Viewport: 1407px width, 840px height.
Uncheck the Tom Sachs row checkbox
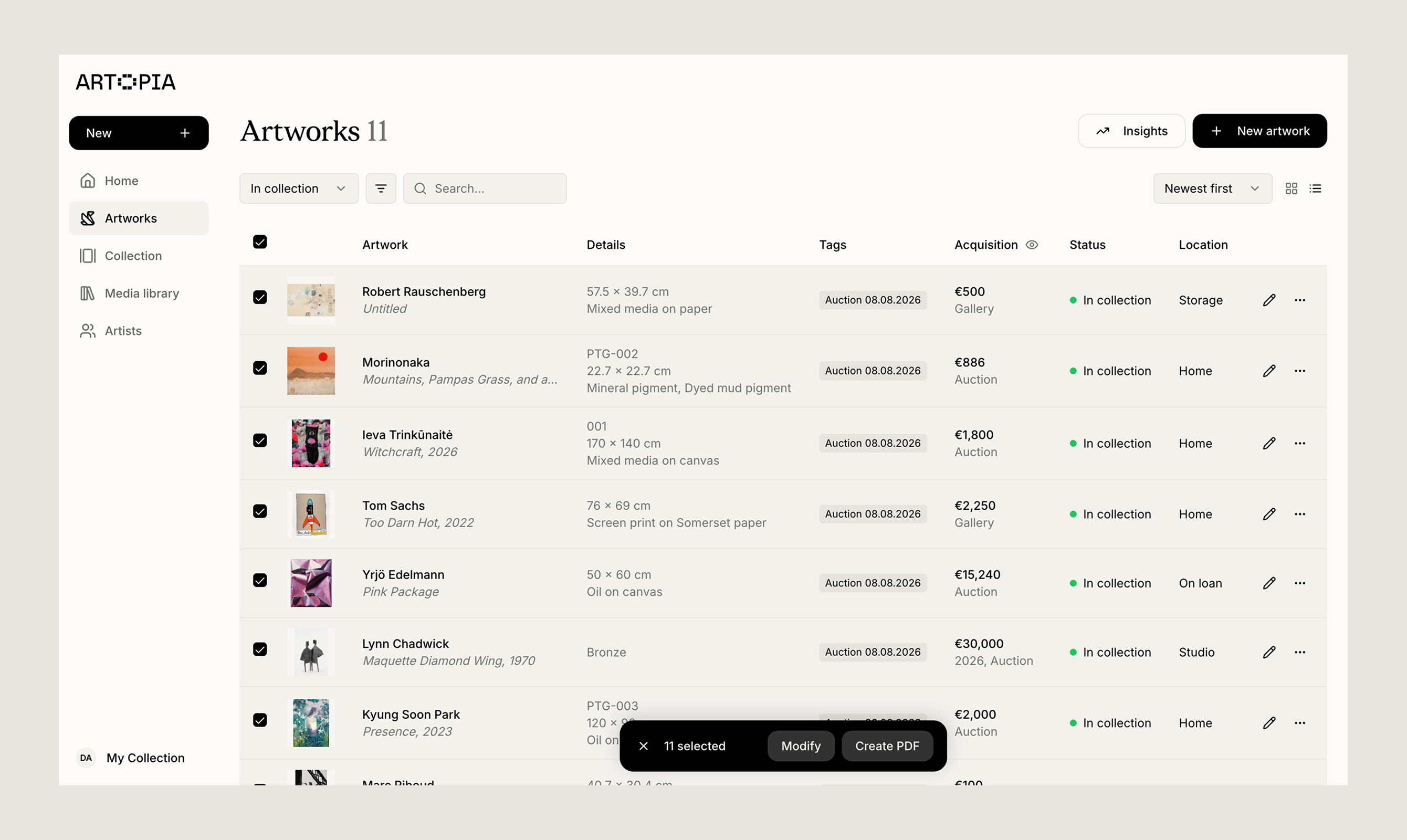pos(260,511)
